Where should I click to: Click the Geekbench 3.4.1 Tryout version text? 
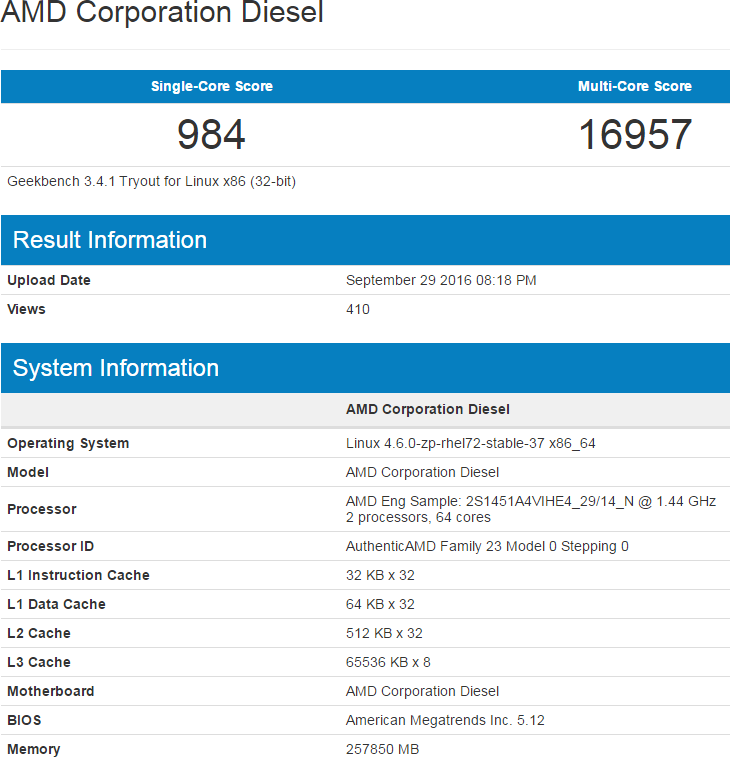(x=151, y=181)
